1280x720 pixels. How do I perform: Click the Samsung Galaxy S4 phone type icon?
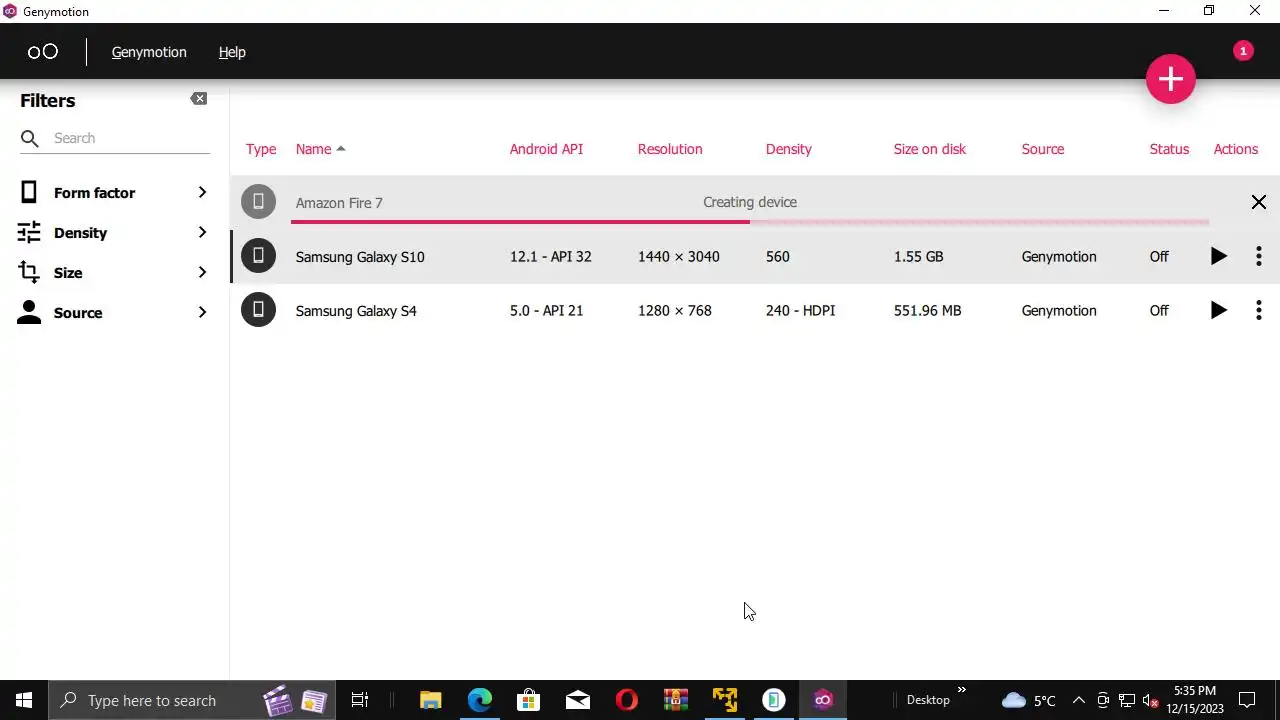[258, 311]
